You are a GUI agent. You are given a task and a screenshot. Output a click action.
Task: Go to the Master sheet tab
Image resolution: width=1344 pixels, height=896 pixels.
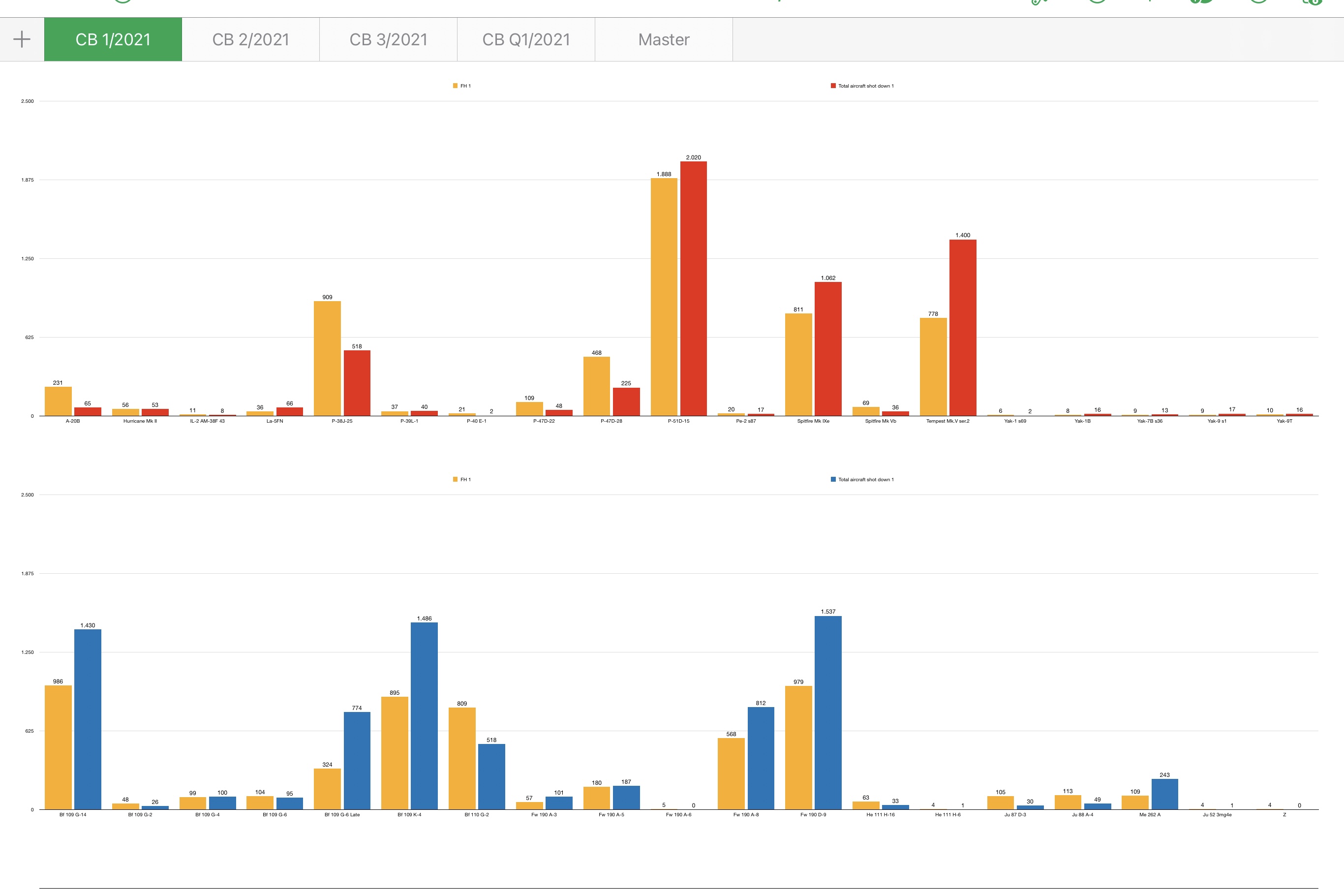pyautogui.click(x=664, y=39)
